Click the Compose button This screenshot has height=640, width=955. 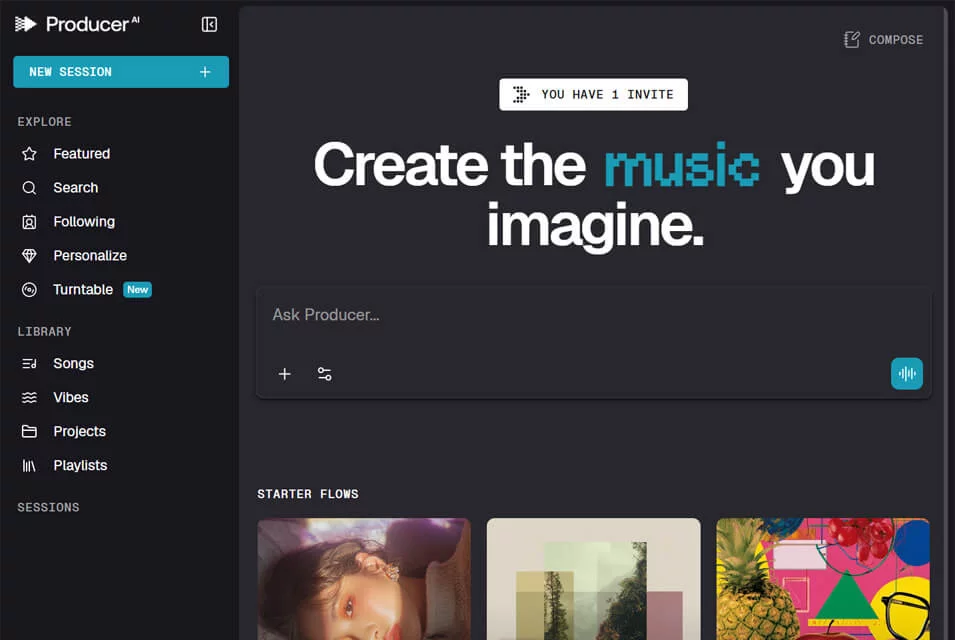[883, 40]
